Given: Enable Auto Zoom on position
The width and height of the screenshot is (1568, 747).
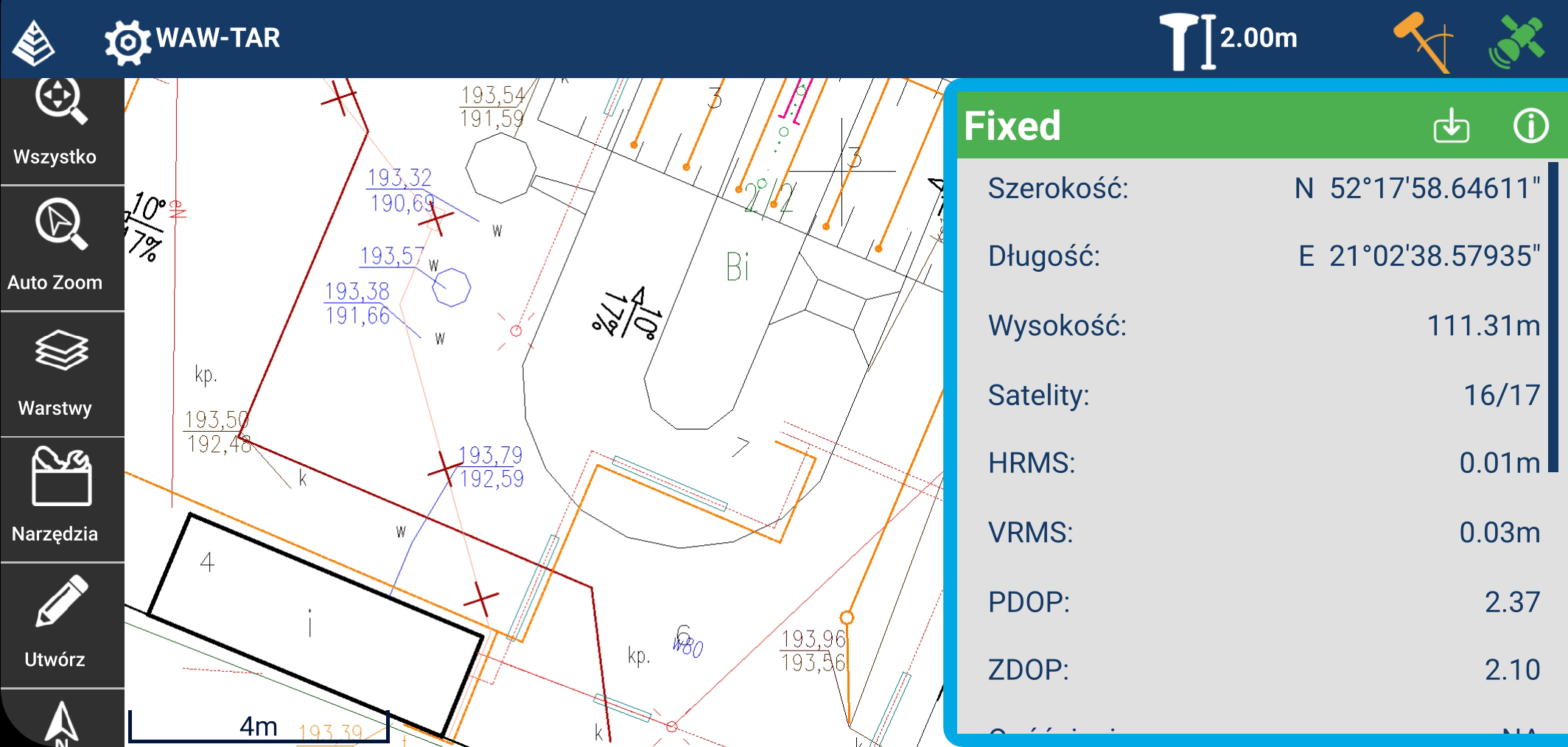Looking at the screenshot, I should [62, 248].
